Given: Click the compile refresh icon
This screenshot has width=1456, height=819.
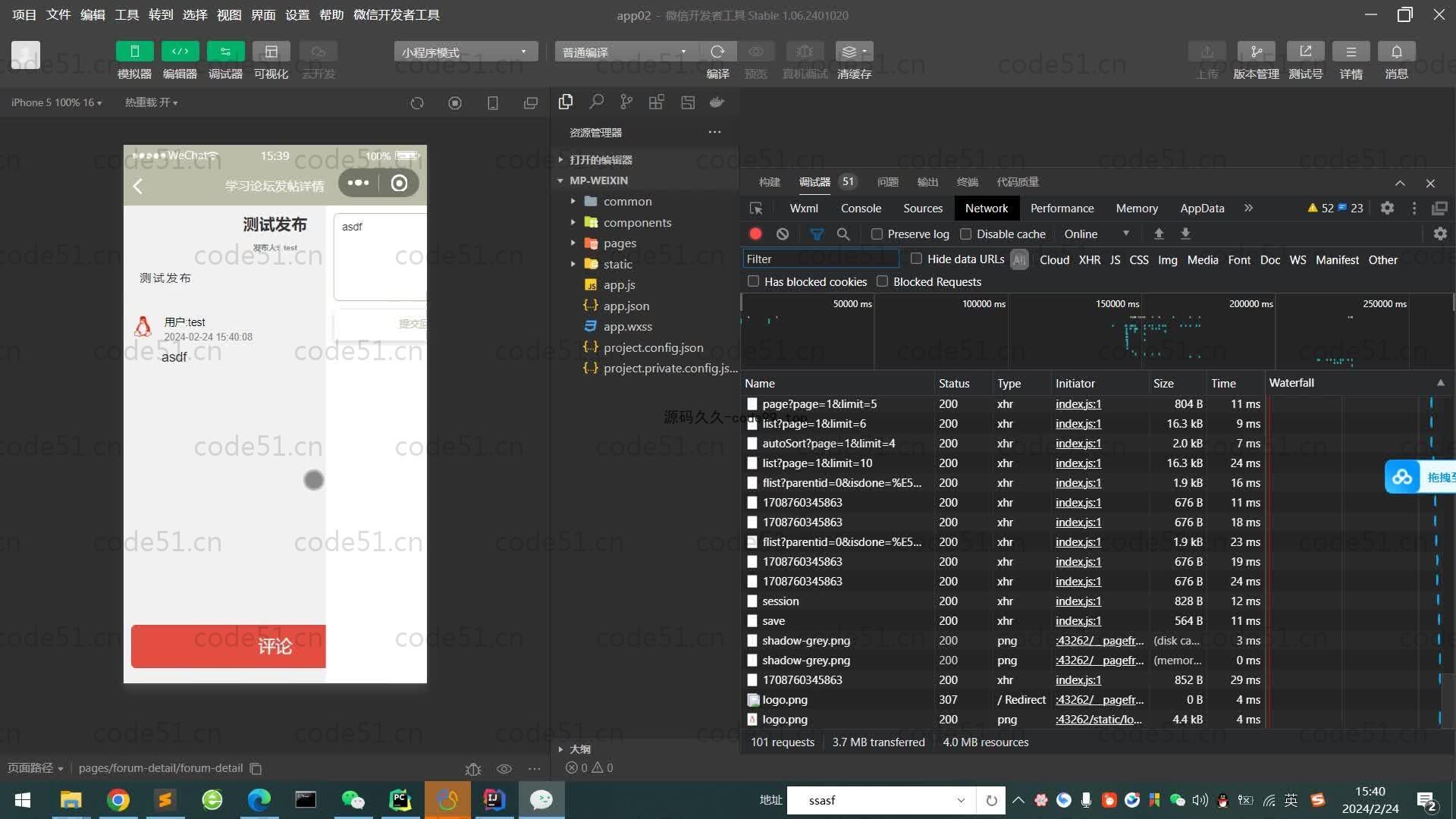Looking at the screenshot, I should [x=717, y=52].
